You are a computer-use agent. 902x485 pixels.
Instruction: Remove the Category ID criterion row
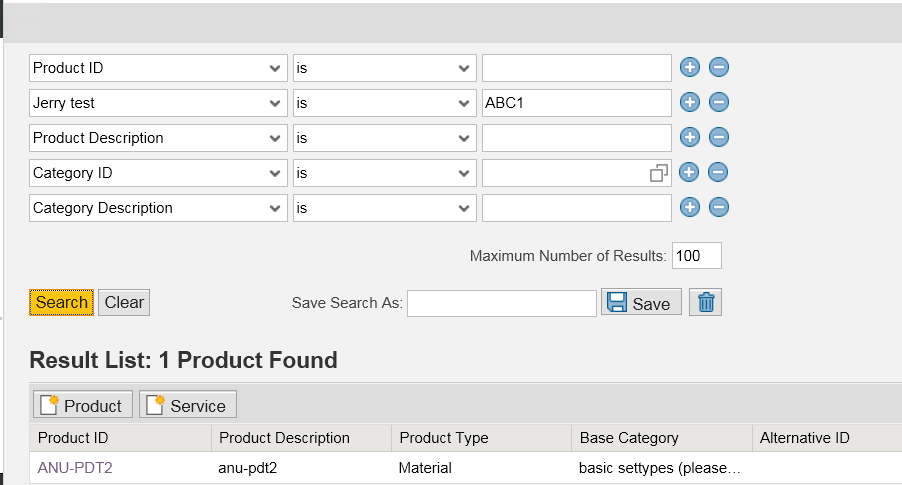click(x=718, y=172)
